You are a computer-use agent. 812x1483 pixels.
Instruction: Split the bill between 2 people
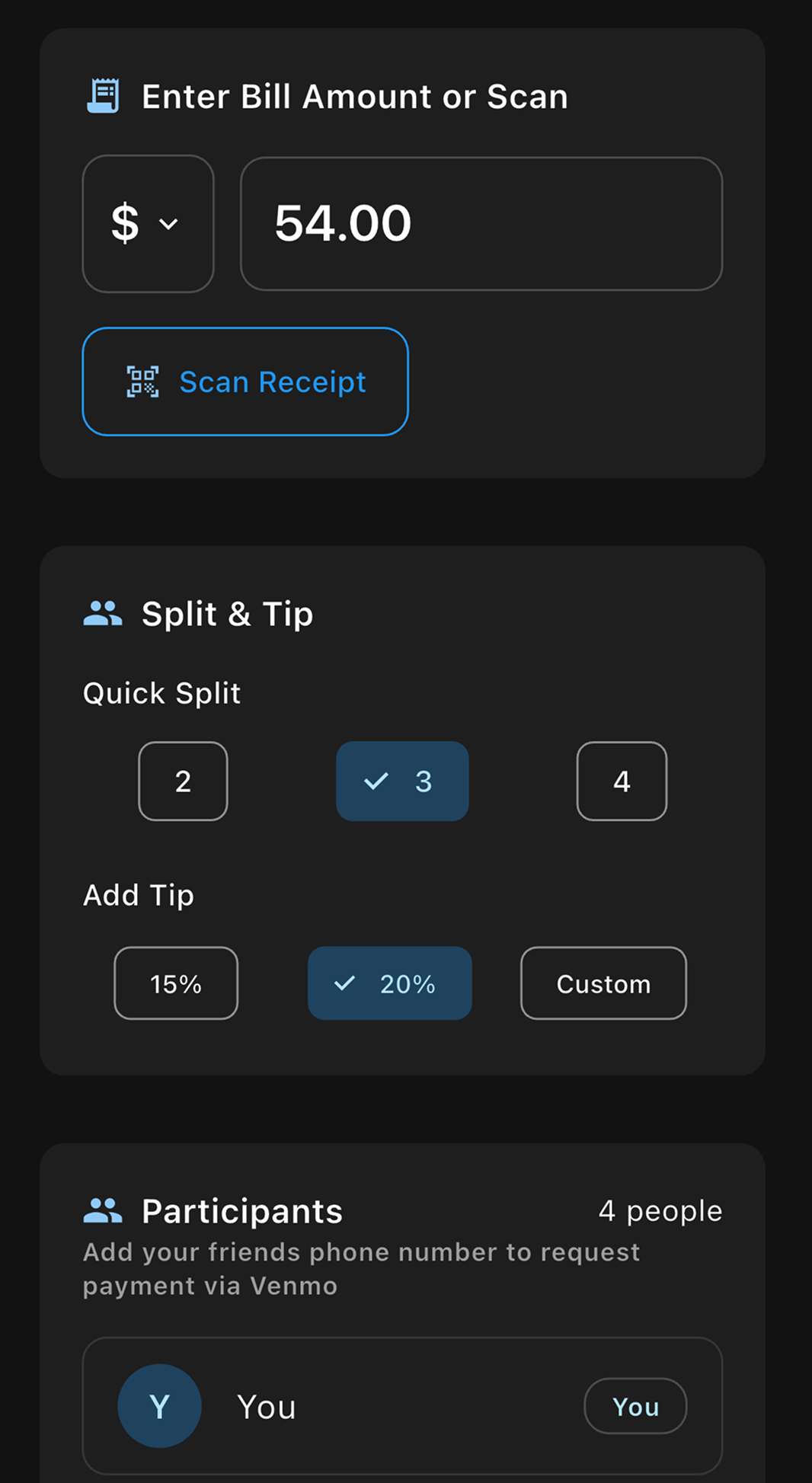pos(183,781)
